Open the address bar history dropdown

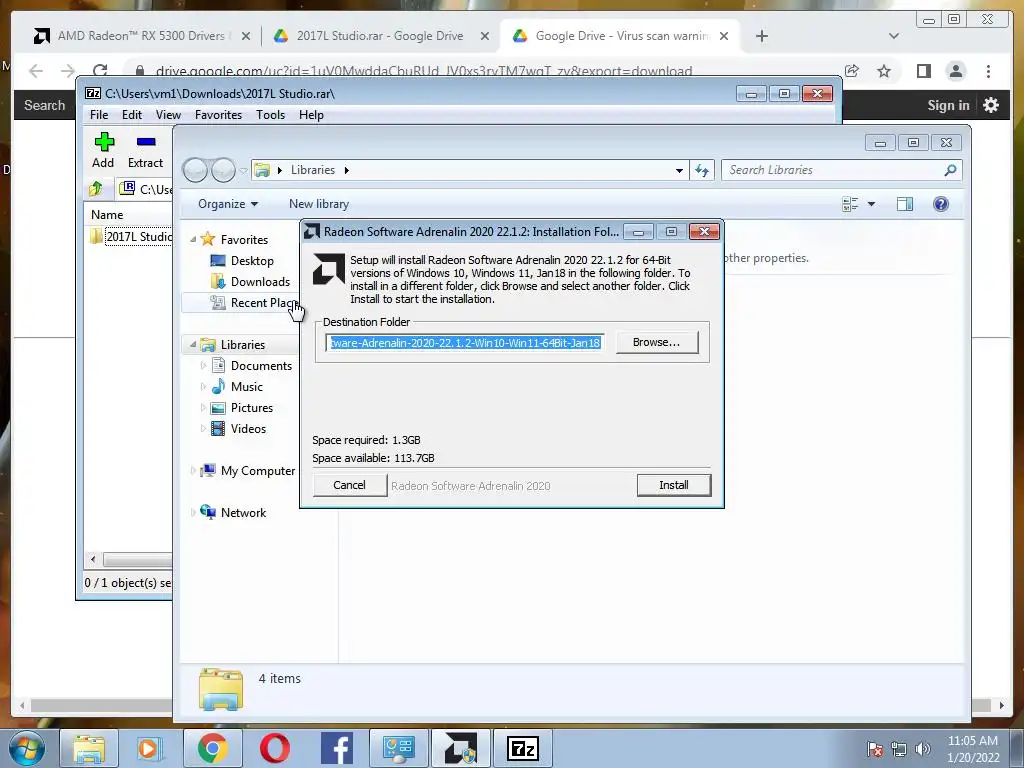tap(679, 170)
